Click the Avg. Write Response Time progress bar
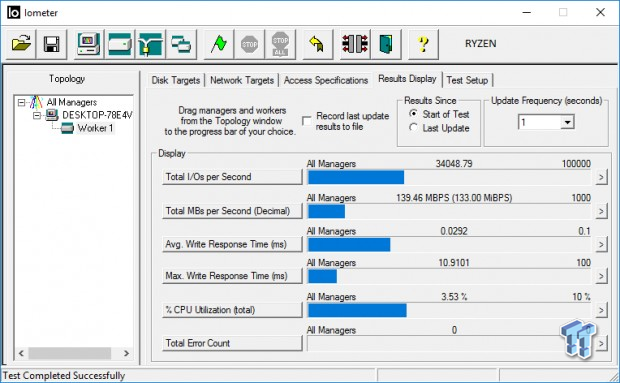Screen dimensions: 620x383 (x=449, y=245)
